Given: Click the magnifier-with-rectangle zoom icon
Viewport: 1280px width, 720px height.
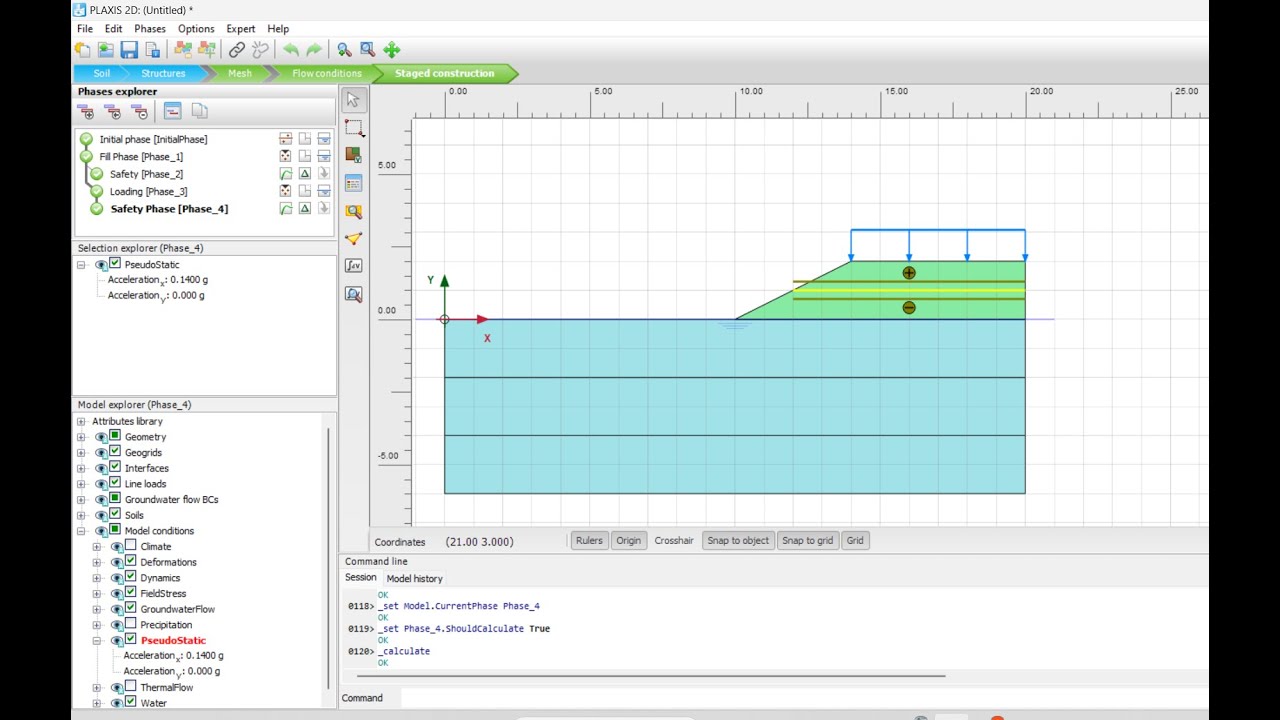Looking at the screenshot, I should click(x=367, y=49).
